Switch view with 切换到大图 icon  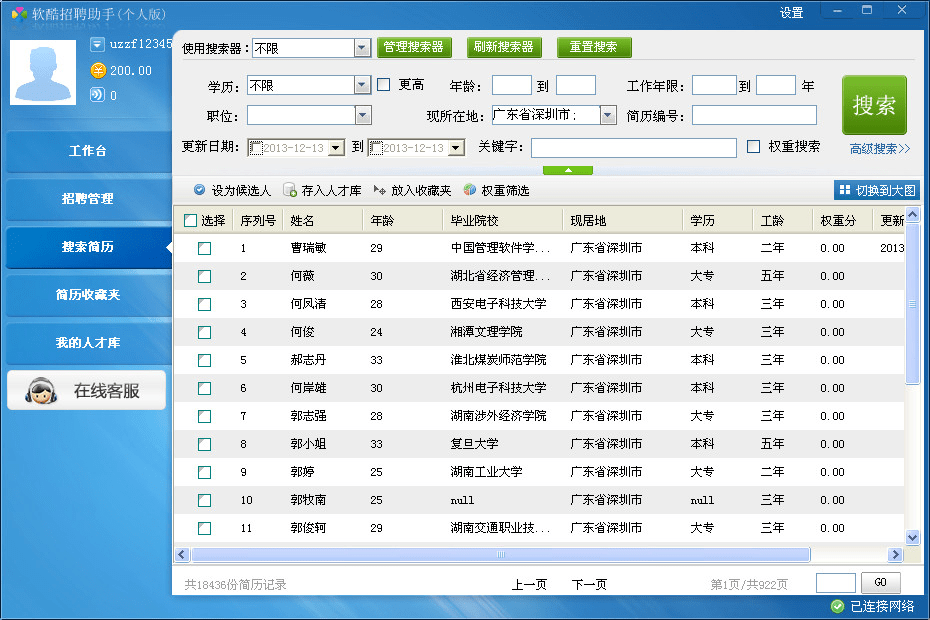pyautogui.click(x=845, y=190)
